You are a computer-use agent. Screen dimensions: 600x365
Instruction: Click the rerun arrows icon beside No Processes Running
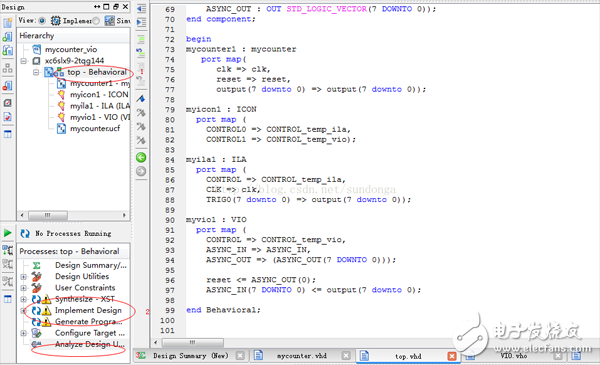click(25, 233)
